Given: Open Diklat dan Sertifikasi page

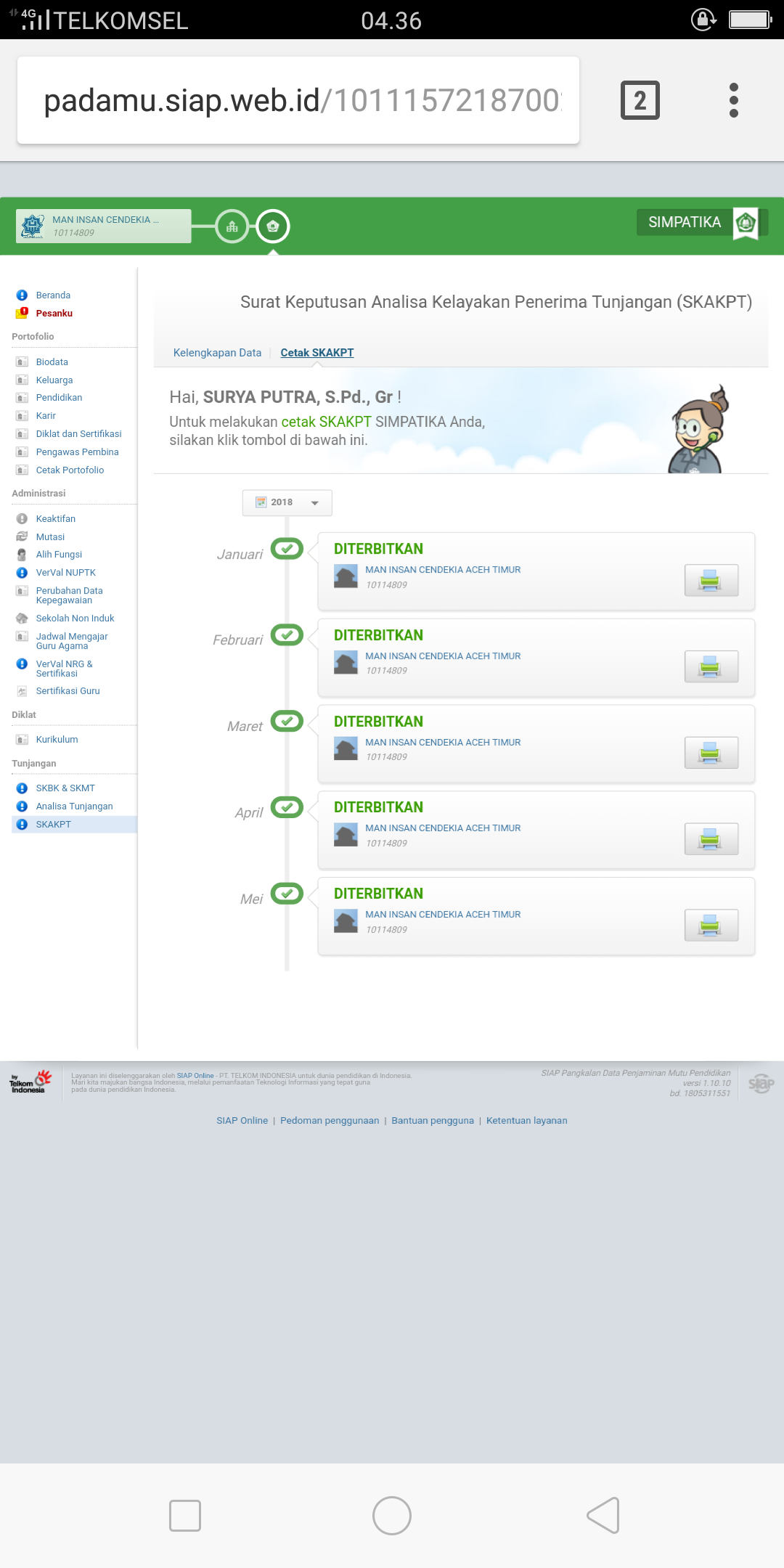Looking at the screenshot, I should click(x=78, y=434).
